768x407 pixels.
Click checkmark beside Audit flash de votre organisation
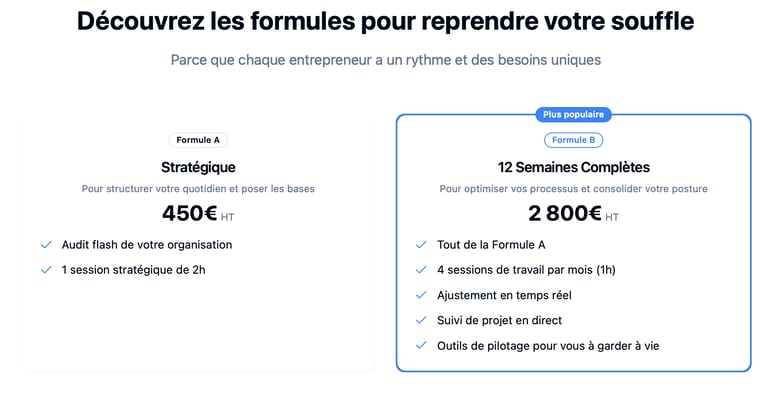click(46, 244)
